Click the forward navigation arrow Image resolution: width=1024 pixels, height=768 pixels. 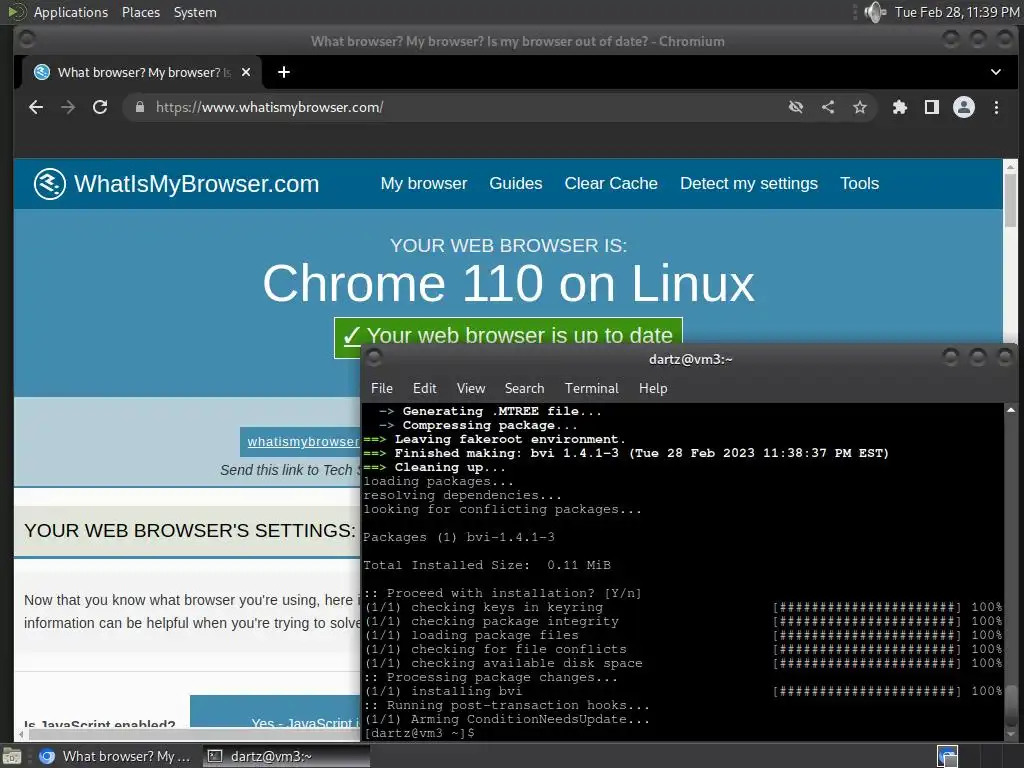[68, 107]
